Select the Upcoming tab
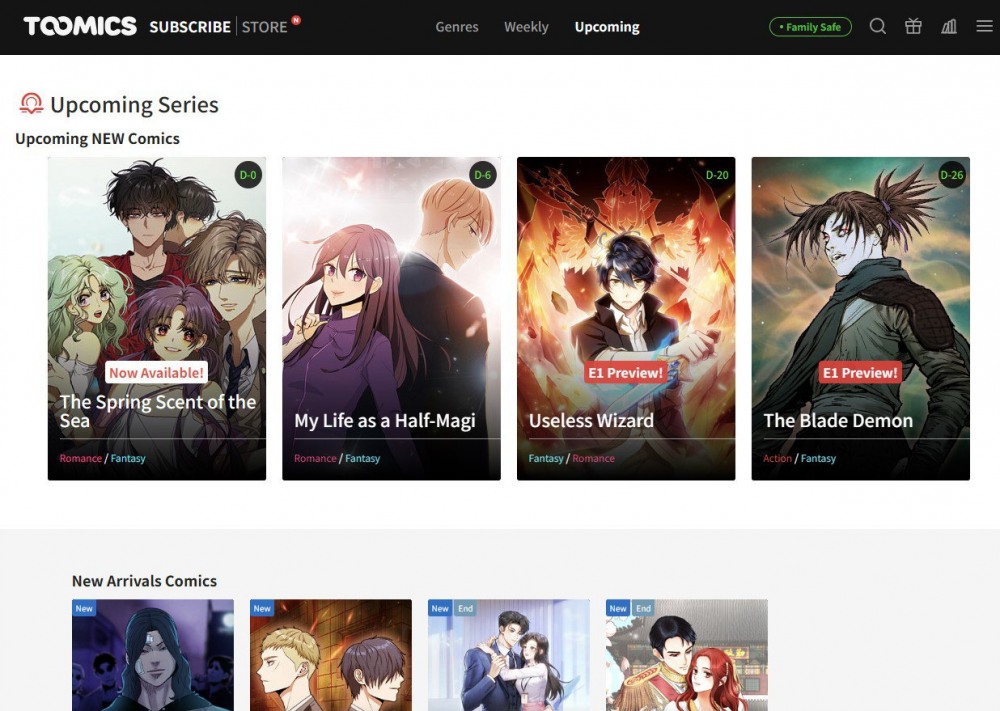Image resolution: width=1000 pixels, height=711 pixels. 607,27
